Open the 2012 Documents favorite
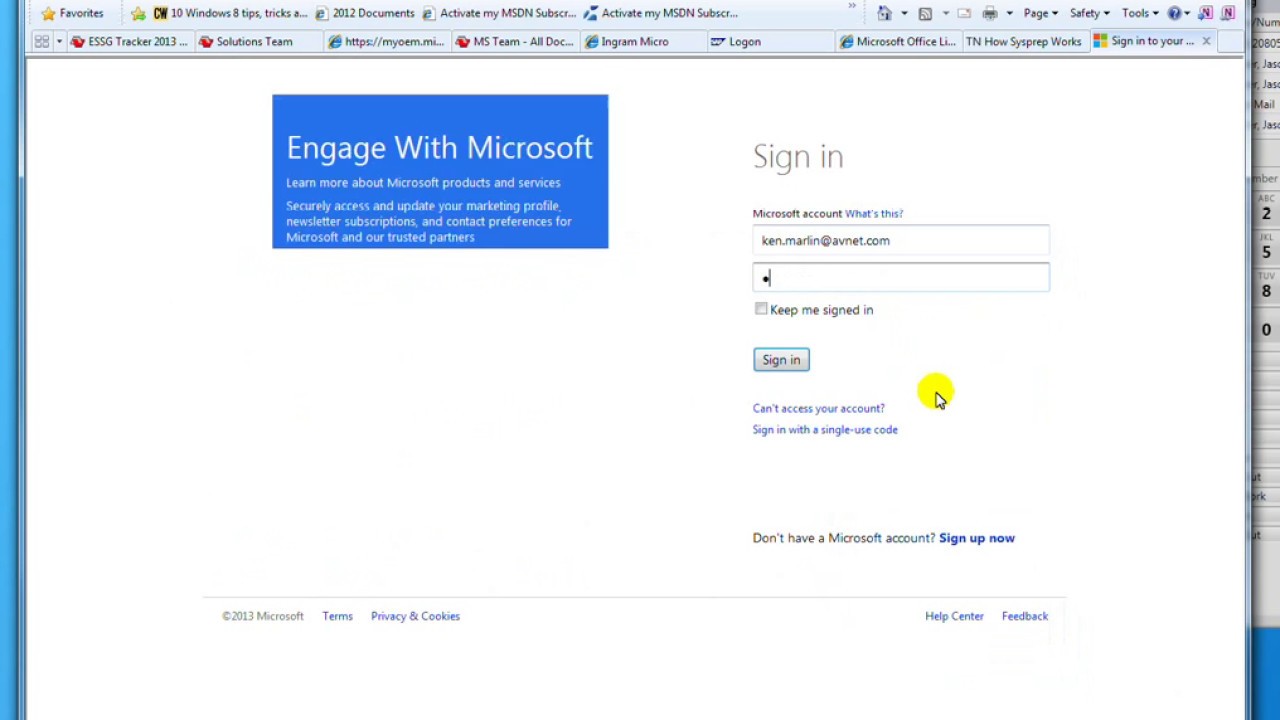 365,13
